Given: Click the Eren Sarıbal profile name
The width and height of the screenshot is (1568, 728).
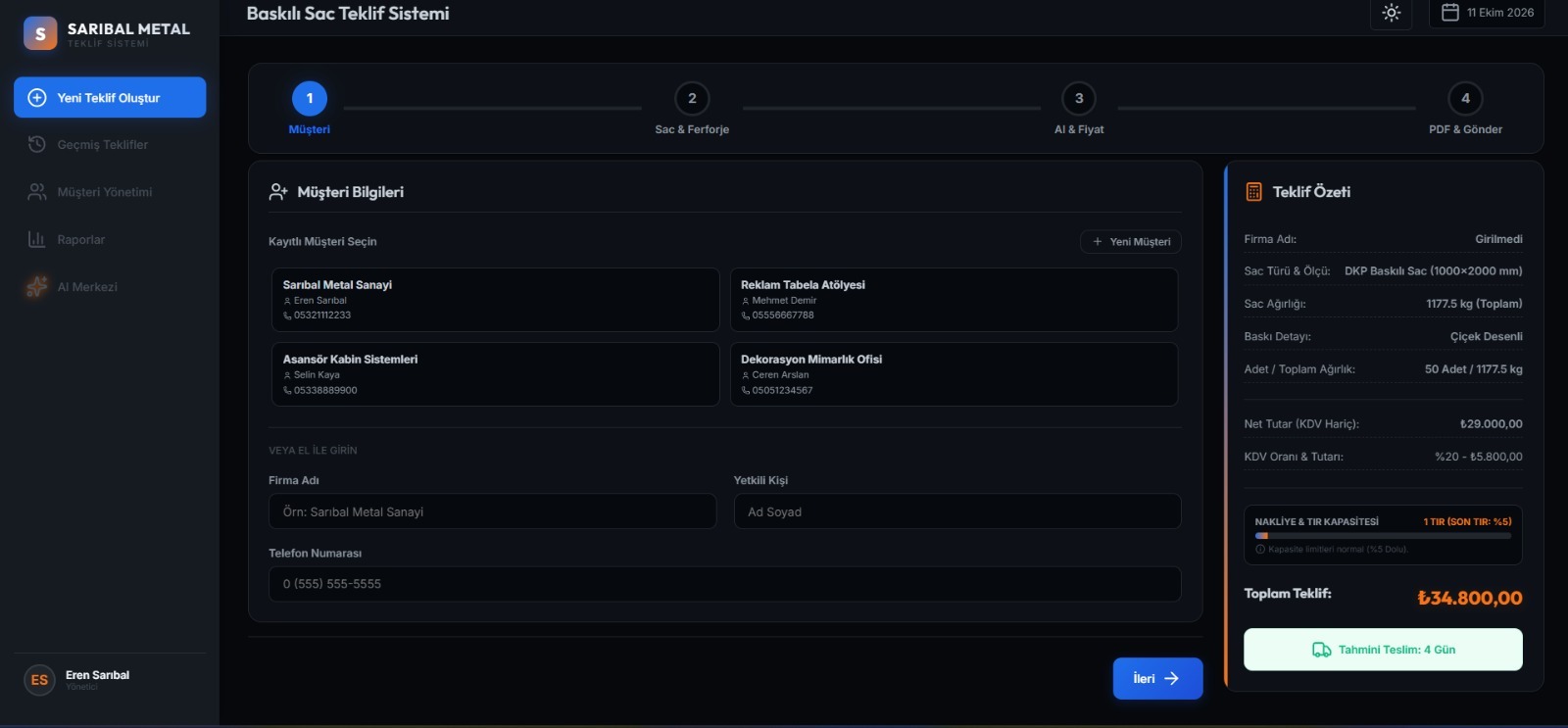Looking at the screenshot, I should tap(97, 675).
